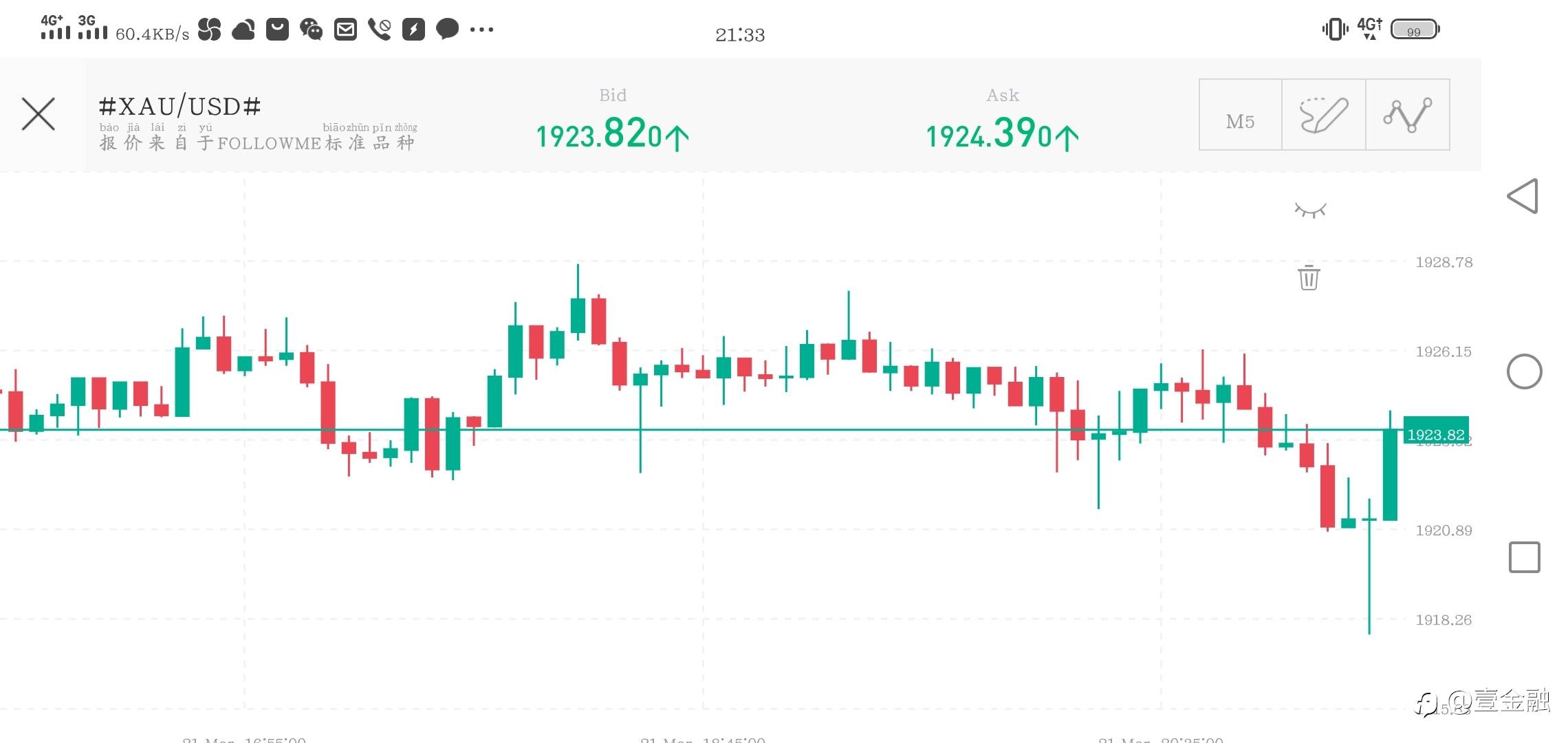Tap Android recent apps square
This screenshot has height=743, width=1568.
(1524, 557)
